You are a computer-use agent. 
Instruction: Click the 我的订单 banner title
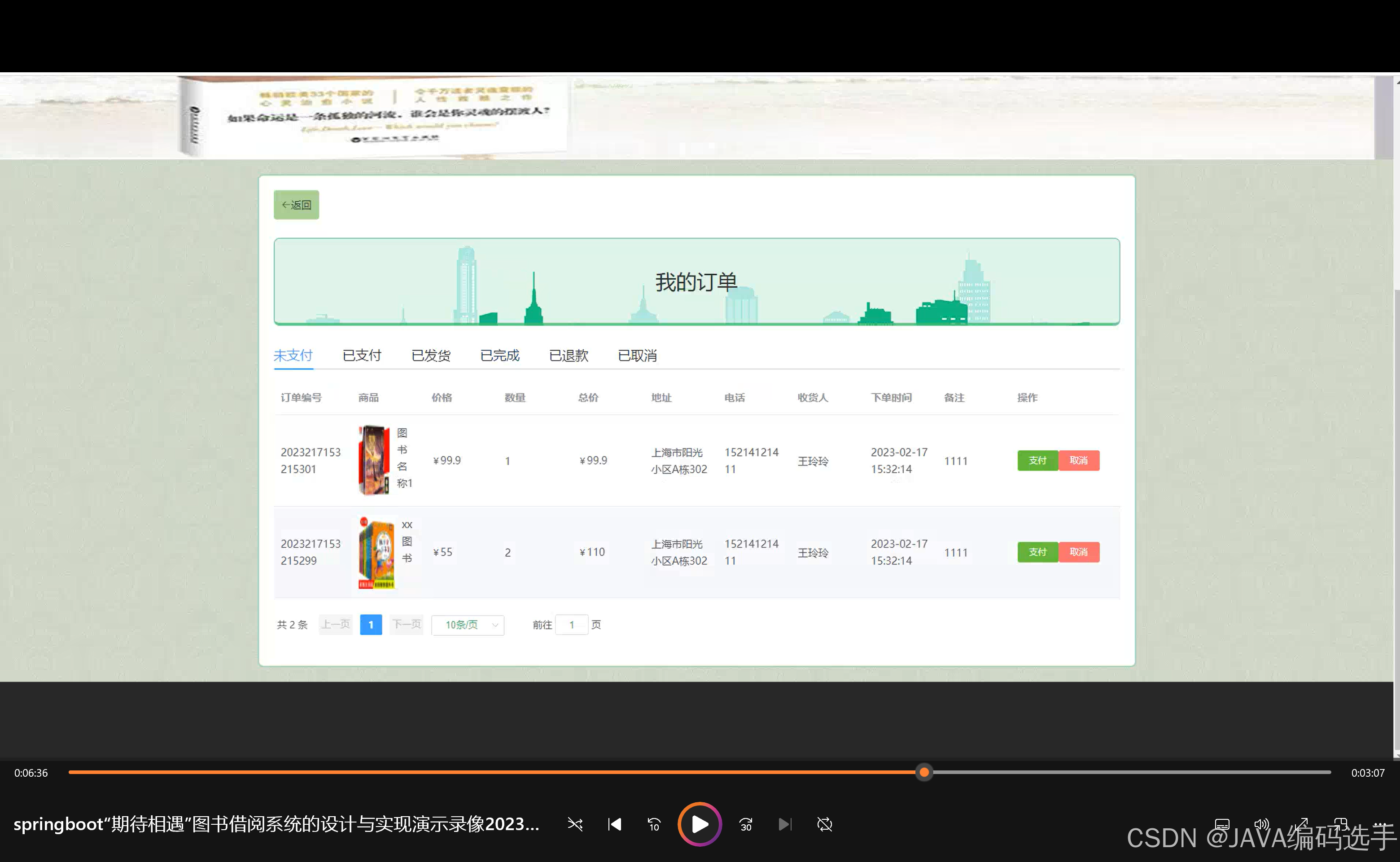point(696,282)
